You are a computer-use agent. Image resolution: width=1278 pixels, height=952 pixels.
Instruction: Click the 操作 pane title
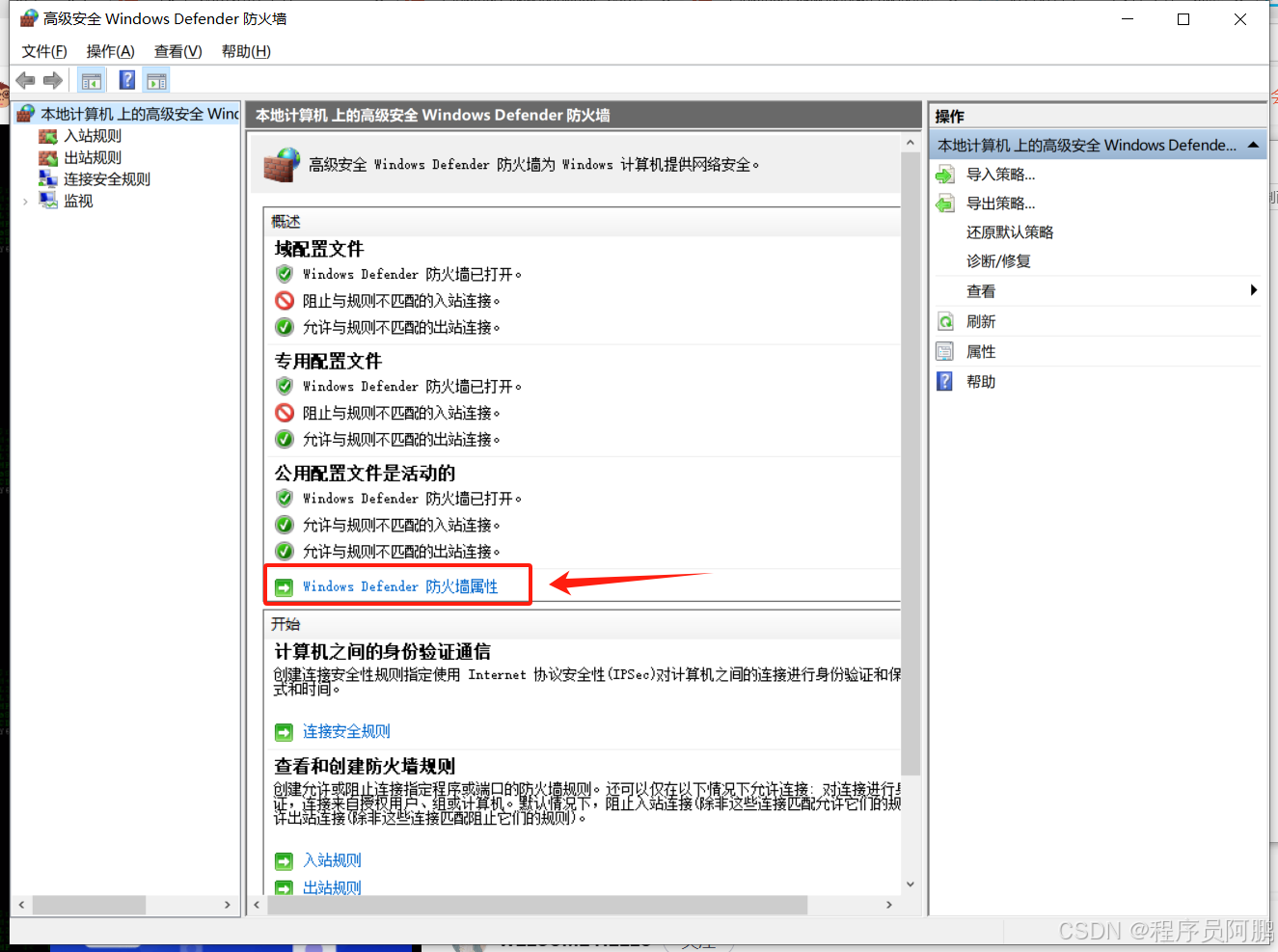pos(950,116)
